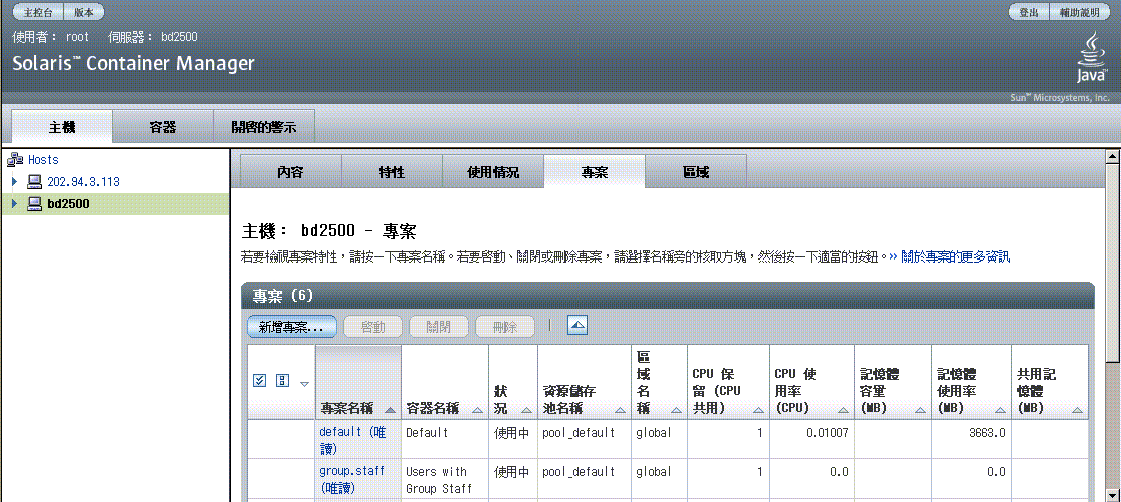
Task: Open the default (唯讀) project link
Action: tap(352, 440)
